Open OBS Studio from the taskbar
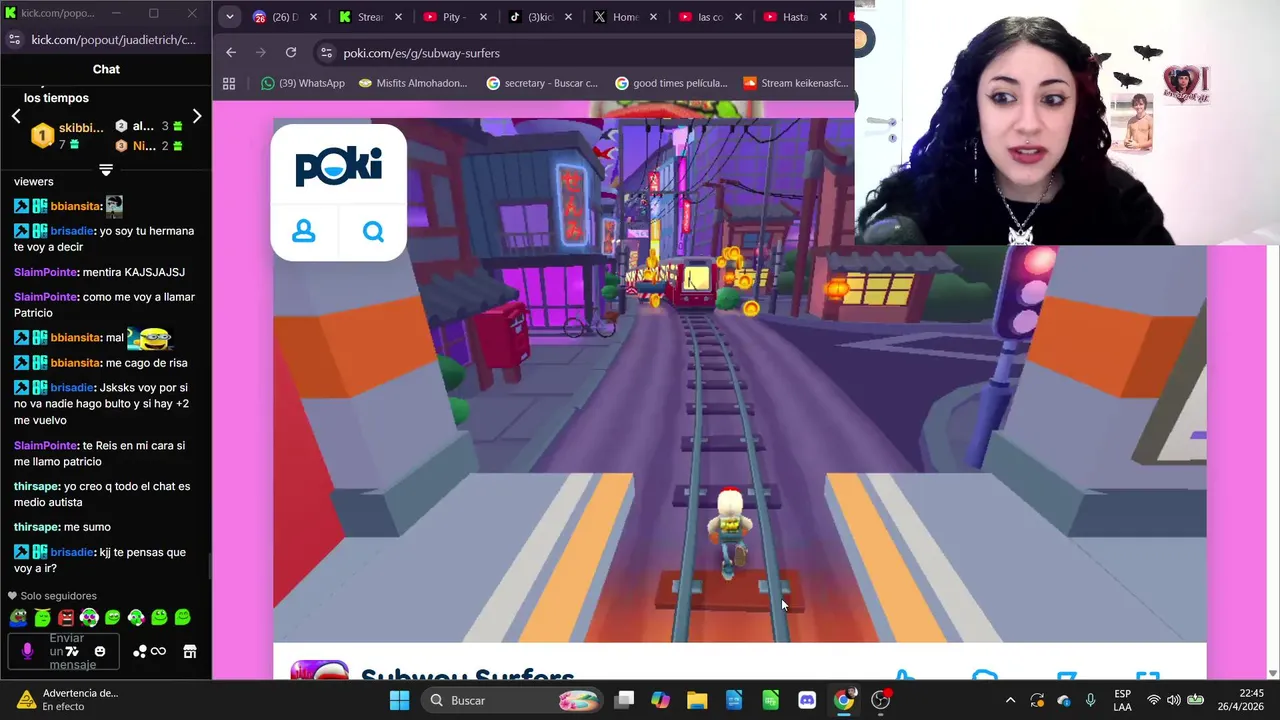Screen dimensions: 1280x720 [x=880, y=700]
